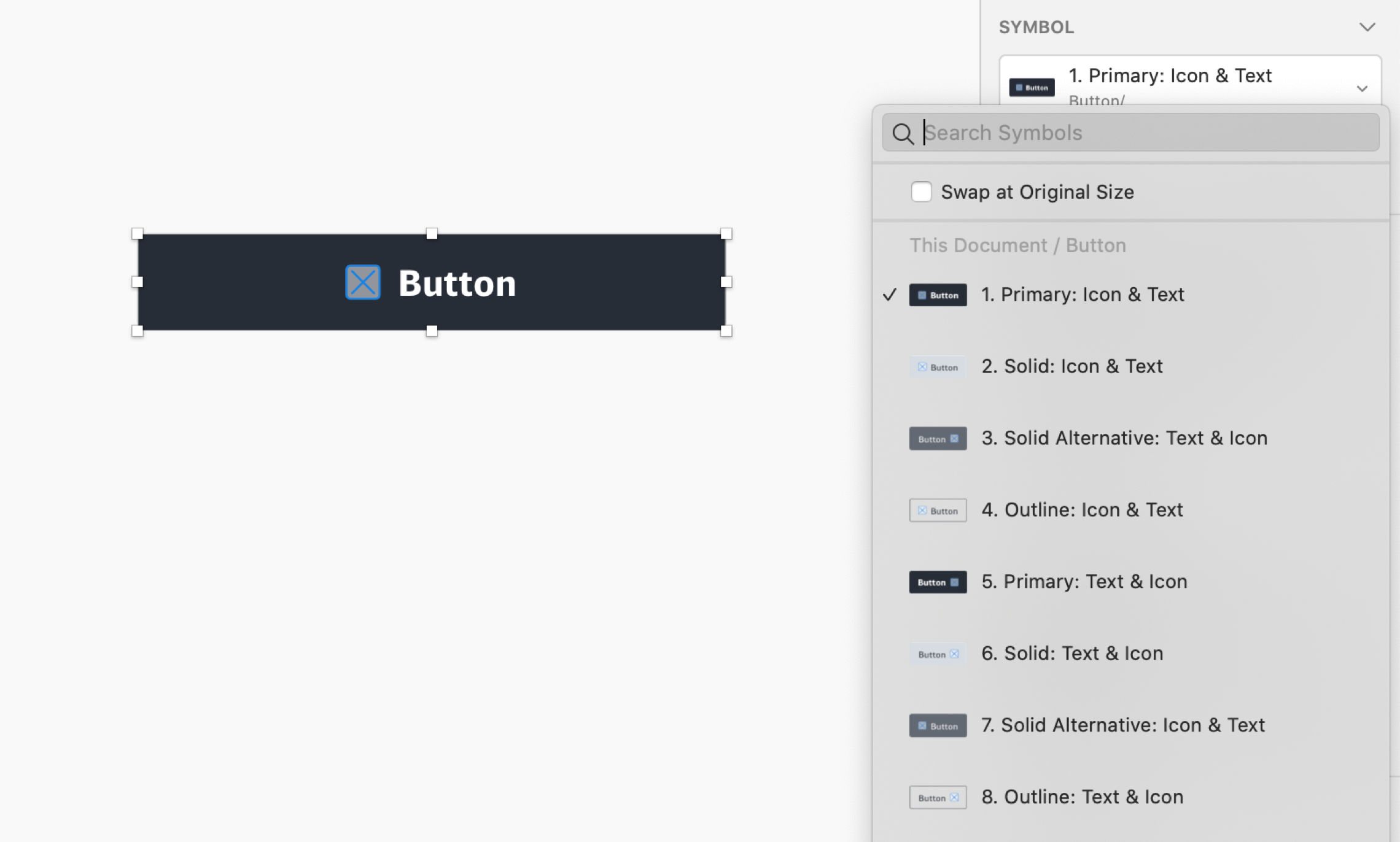The width and height of the screenshot is (1400, 842).
Task: Click thumbnail for 3. Solid Alternative
Action: [938, 439]
